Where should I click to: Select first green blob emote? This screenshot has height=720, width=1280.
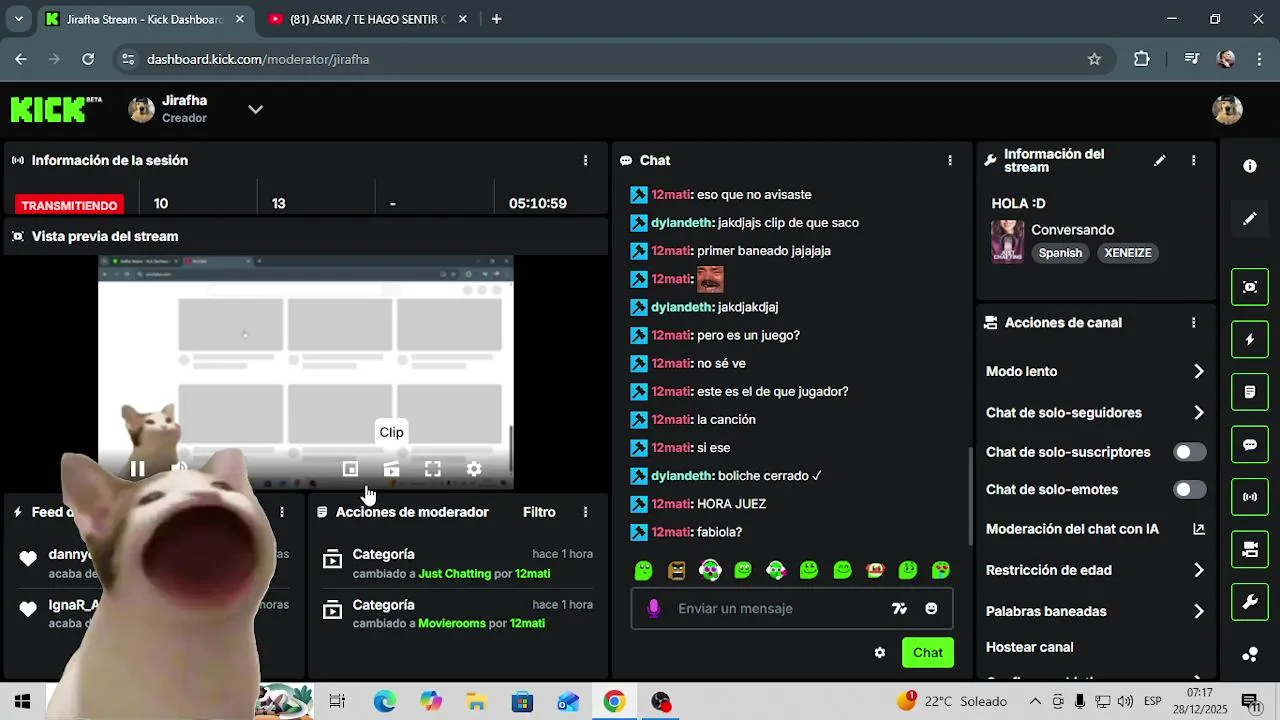click(x=644, y=570)
